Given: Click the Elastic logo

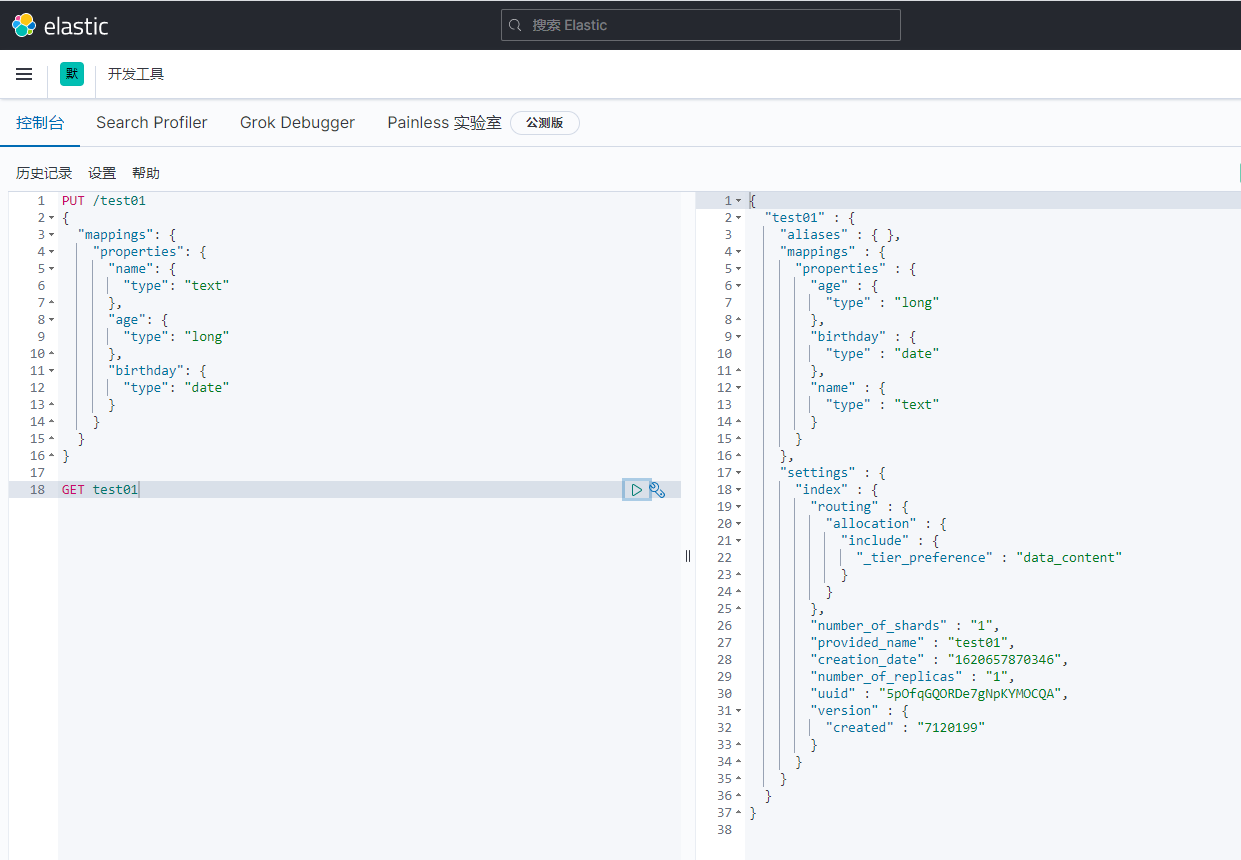Looking at the screenshot, I should click(x=60, y=25).
